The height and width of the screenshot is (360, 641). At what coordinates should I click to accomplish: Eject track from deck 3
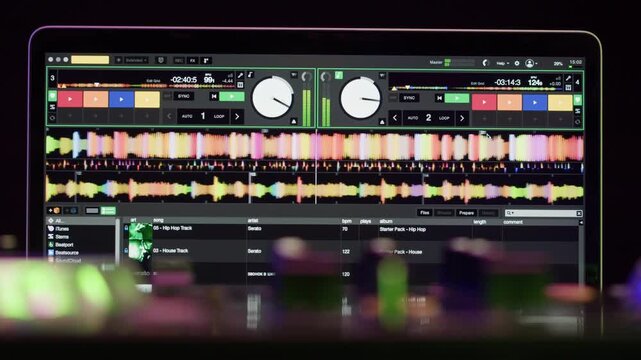(294, 121)
